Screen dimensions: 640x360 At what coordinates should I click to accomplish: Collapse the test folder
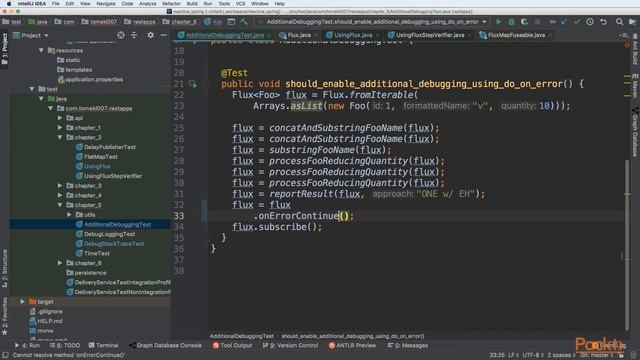pos(31,89)
